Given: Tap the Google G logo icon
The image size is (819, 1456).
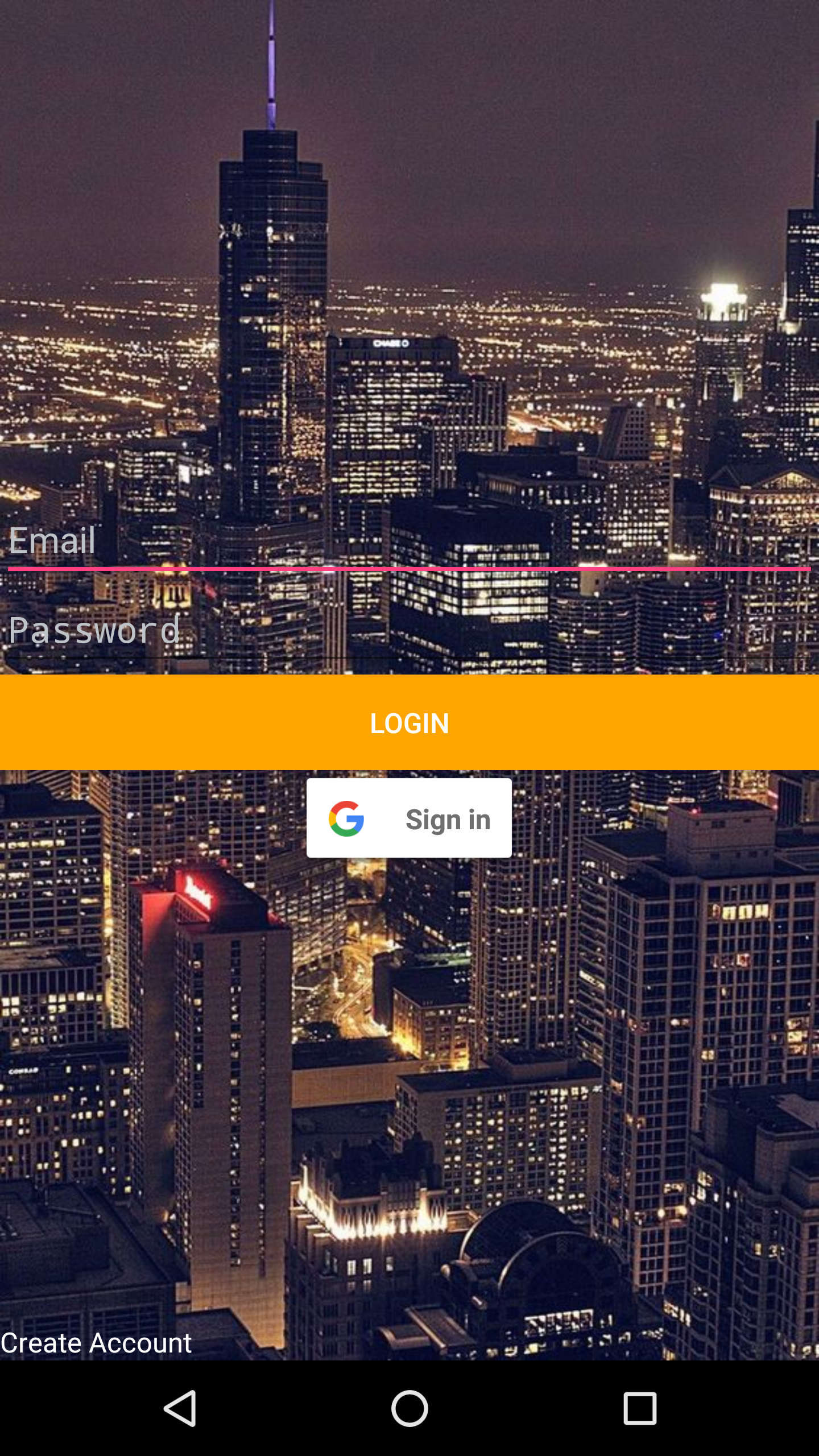Looking at the screenshot, I should 346,818.
